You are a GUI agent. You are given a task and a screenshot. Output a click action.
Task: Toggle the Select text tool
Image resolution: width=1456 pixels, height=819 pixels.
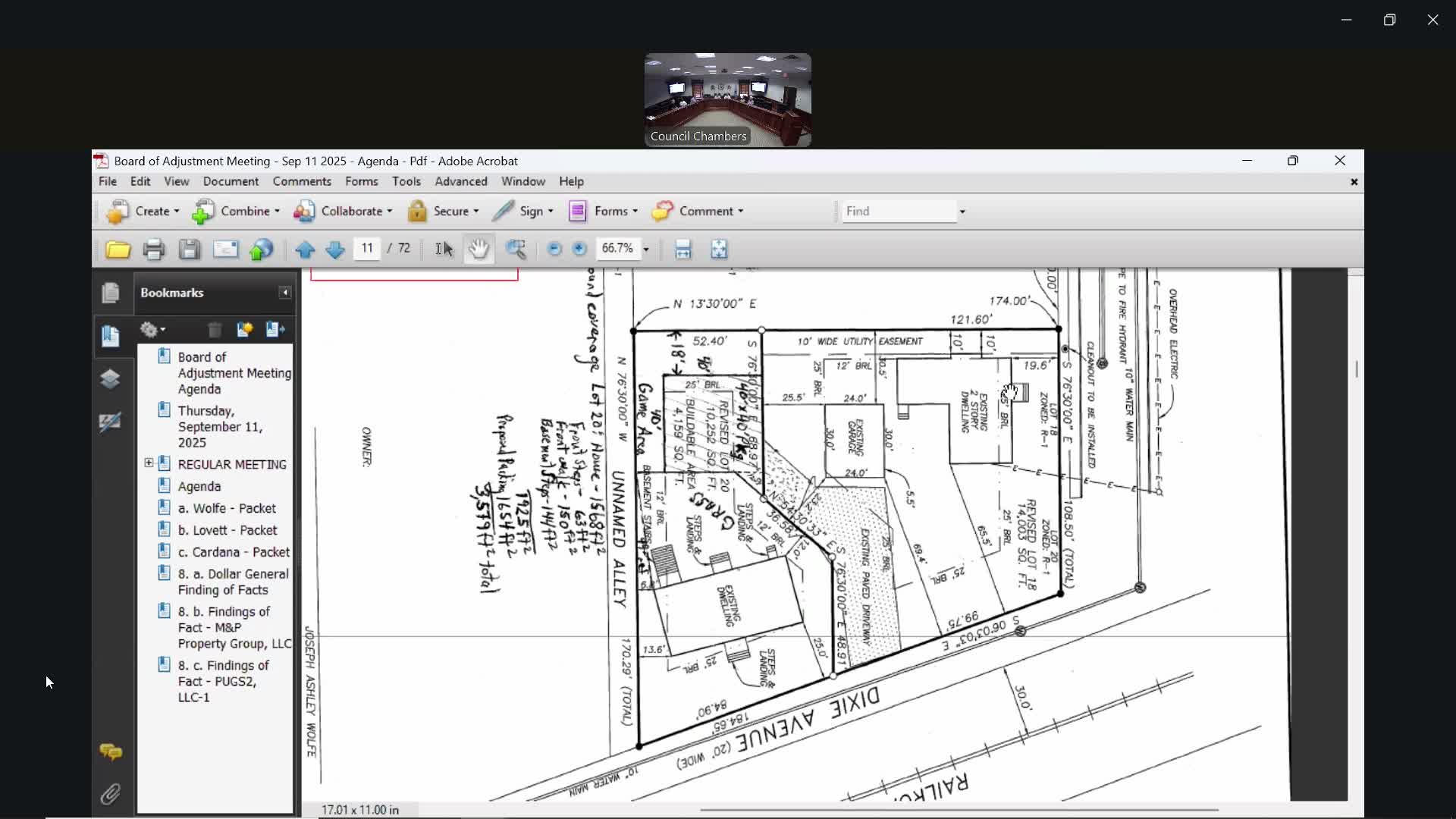(x=444, y=249)
